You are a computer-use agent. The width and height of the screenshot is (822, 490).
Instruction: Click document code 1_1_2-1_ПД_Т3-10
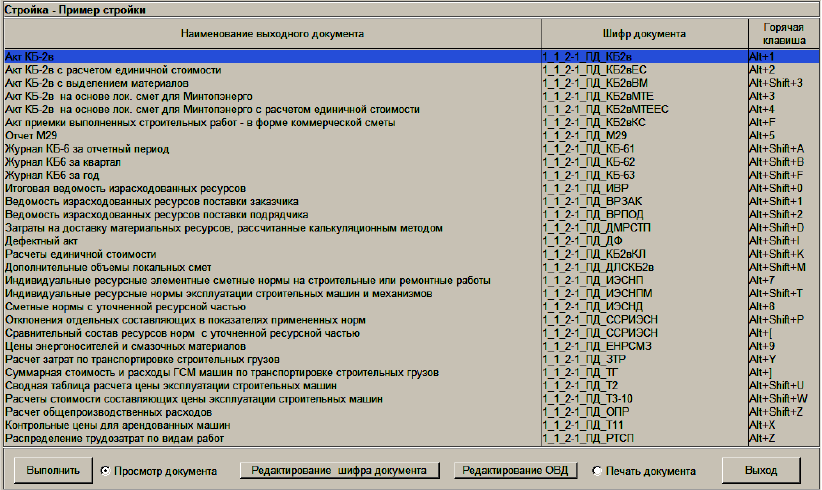click(588, 399)
